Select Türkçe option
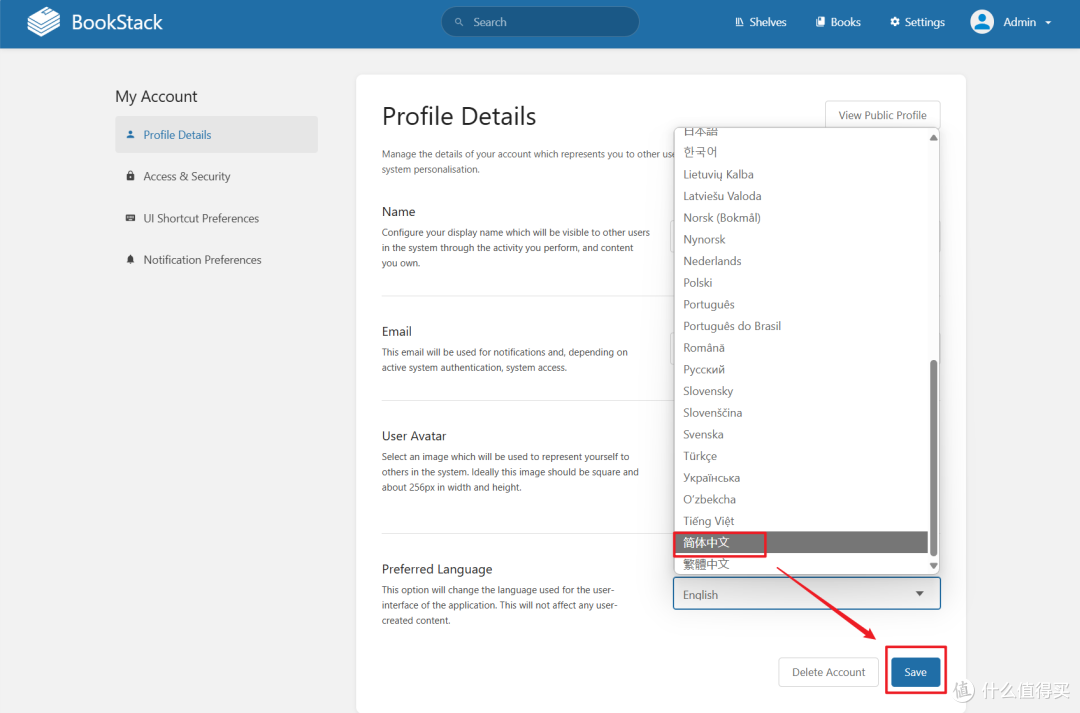Image resolution: width=1080 pixels, height=713 pixels. click(801, 456)
